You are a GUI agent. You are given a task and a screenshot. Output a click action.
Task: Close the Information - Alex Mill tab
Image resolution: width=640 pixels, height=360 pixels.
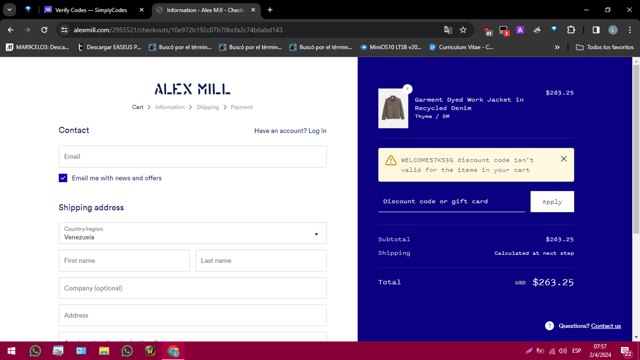pyautogui.click(x=253, y=10)
